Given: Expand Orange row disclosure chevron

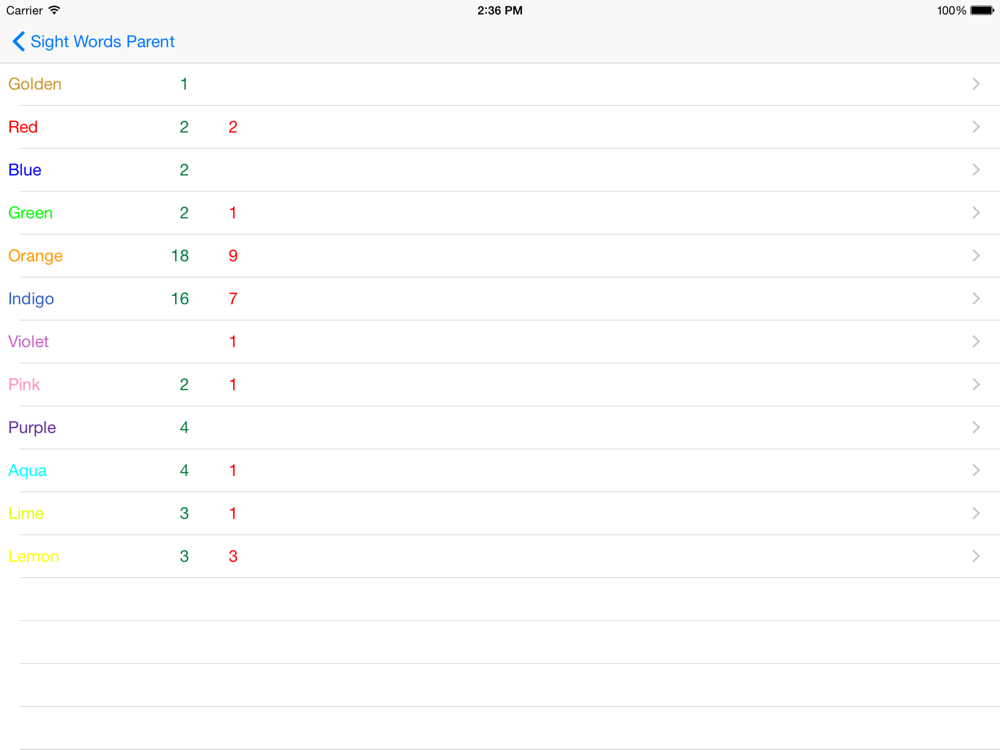Looking at the screenshot, I should [x=976, y=256].
